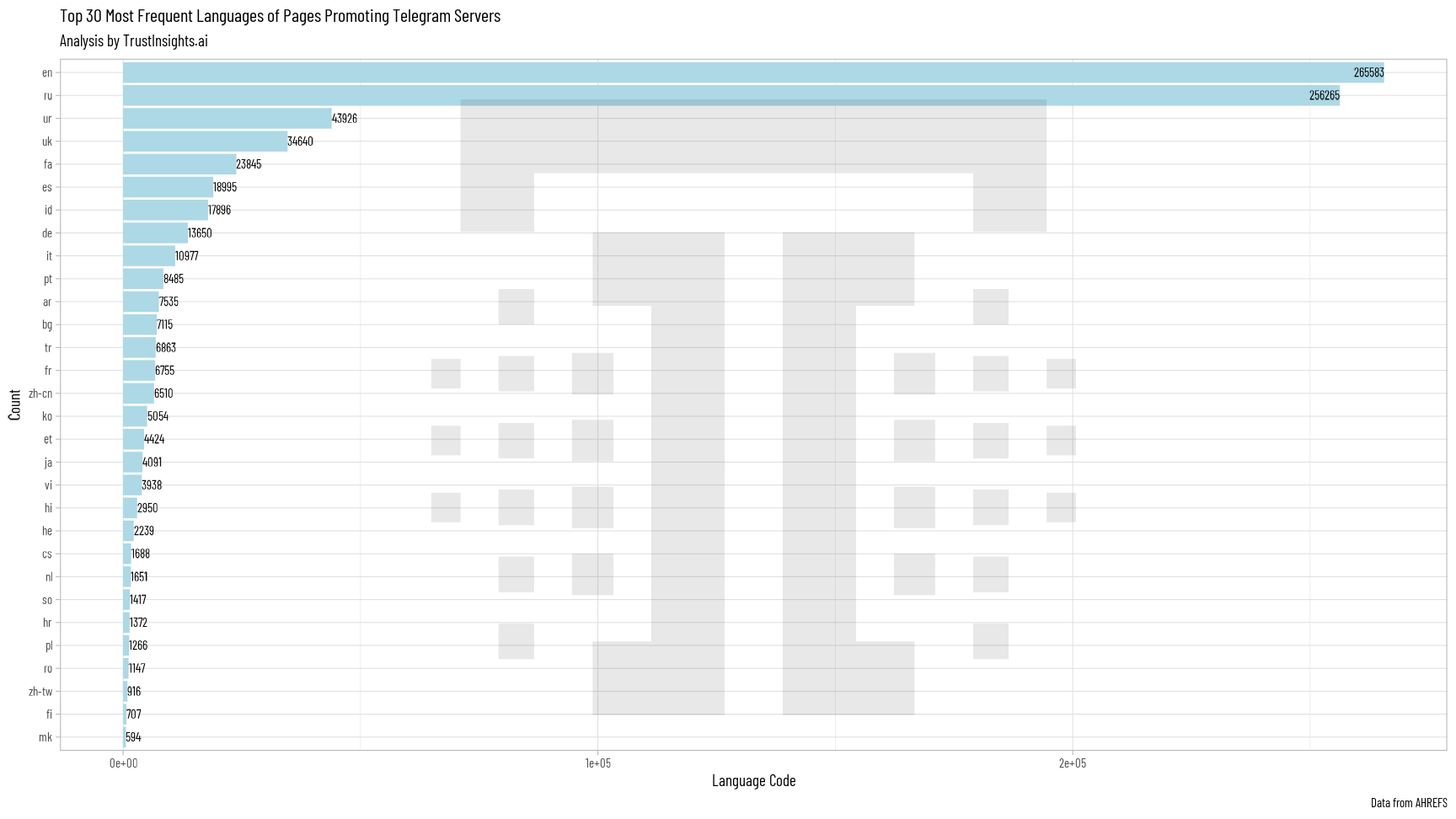Click the value label 1651
Image resolution: width=1456 pixels, height=819 pixels.
(139, 576)
